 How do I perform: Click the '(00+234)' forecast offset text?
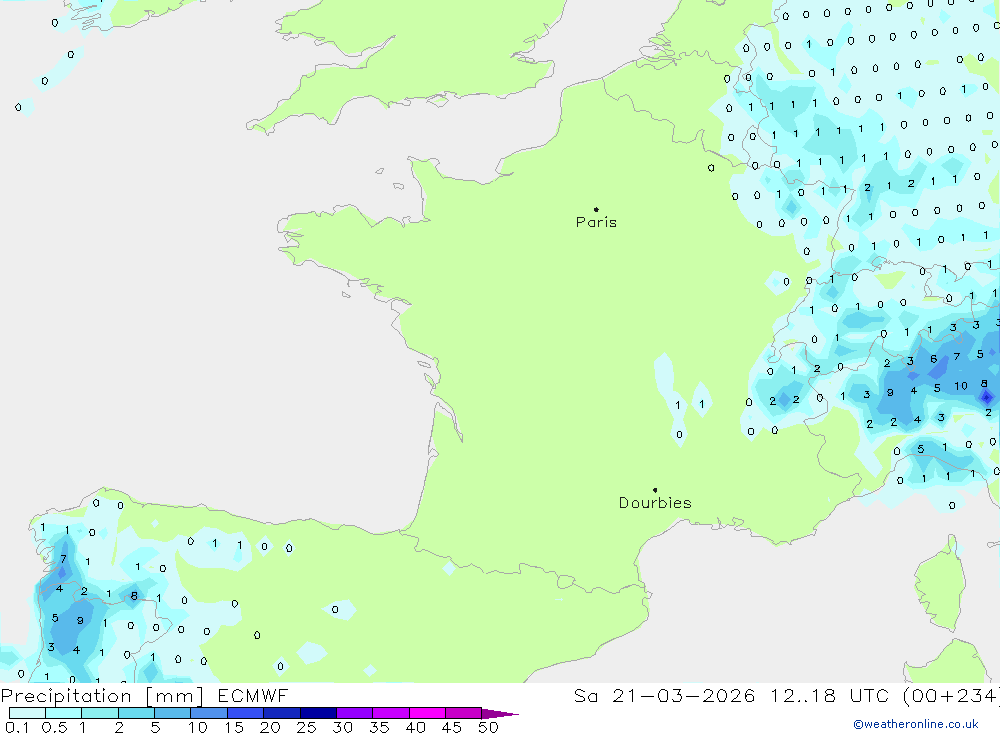[x=952, y=695]
